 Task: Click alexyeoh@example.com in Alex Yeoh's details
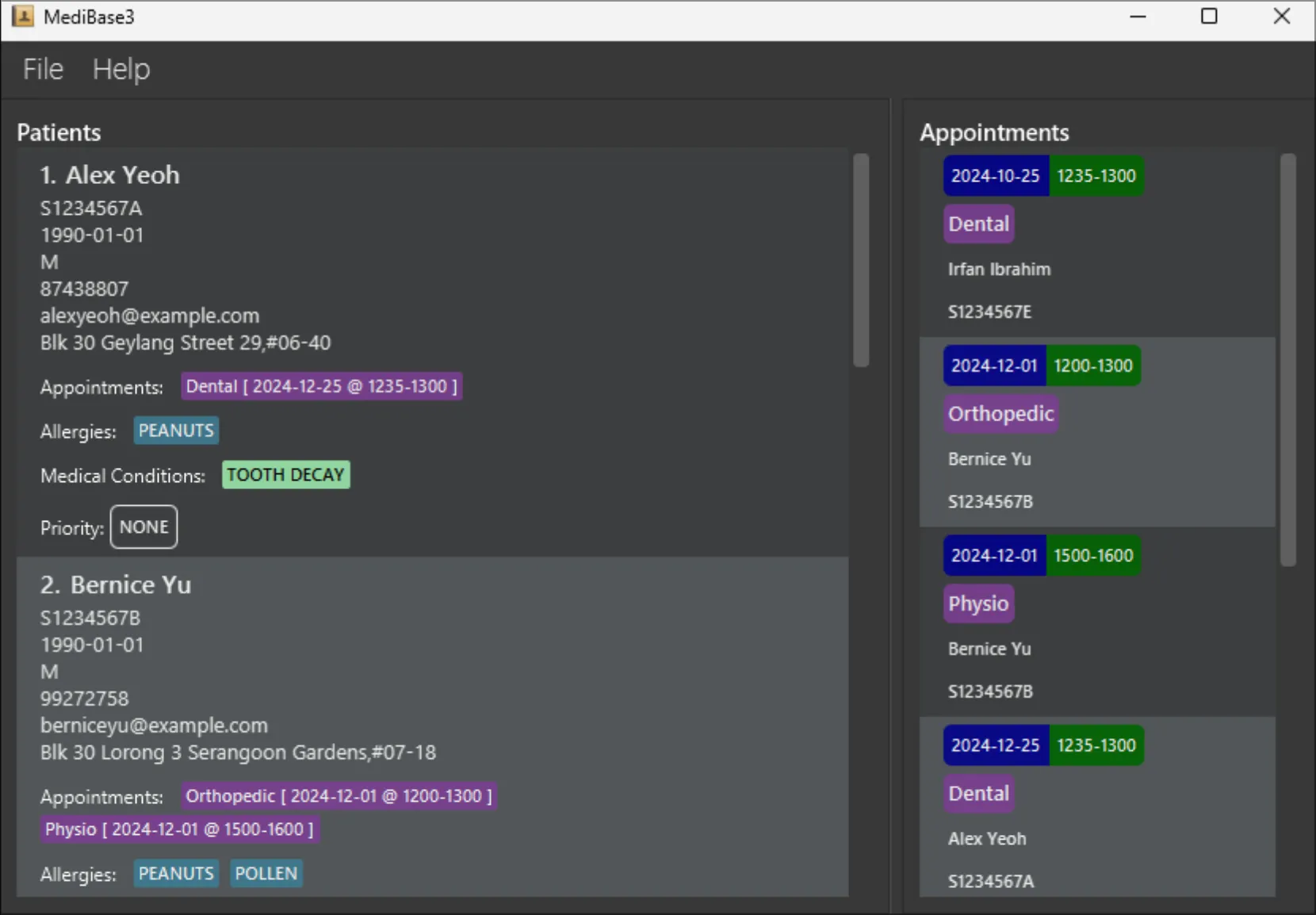[x=149, y=315]
